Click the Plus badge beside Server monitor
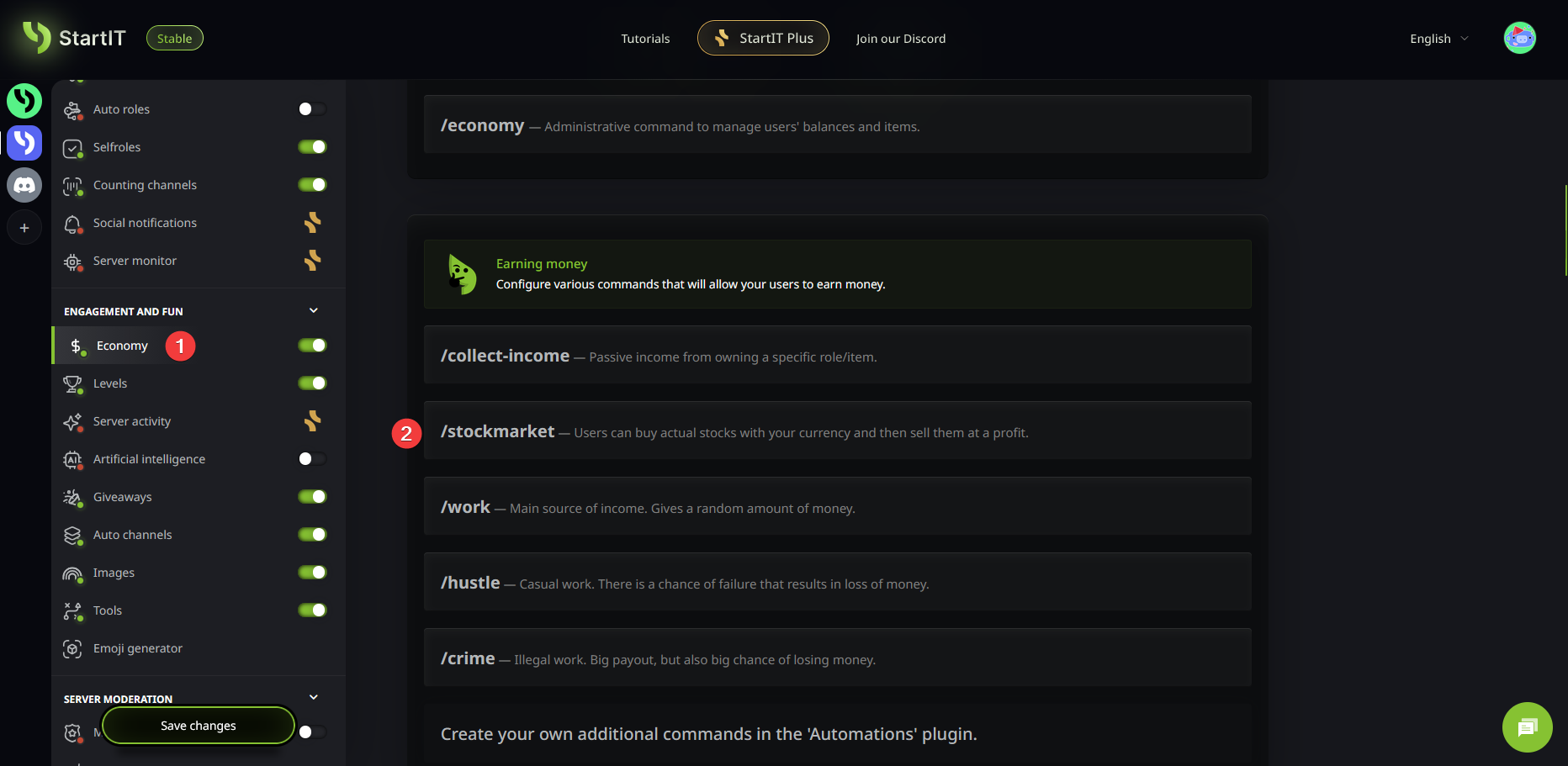The image size is (1568, 766). (x=312, y=261)
